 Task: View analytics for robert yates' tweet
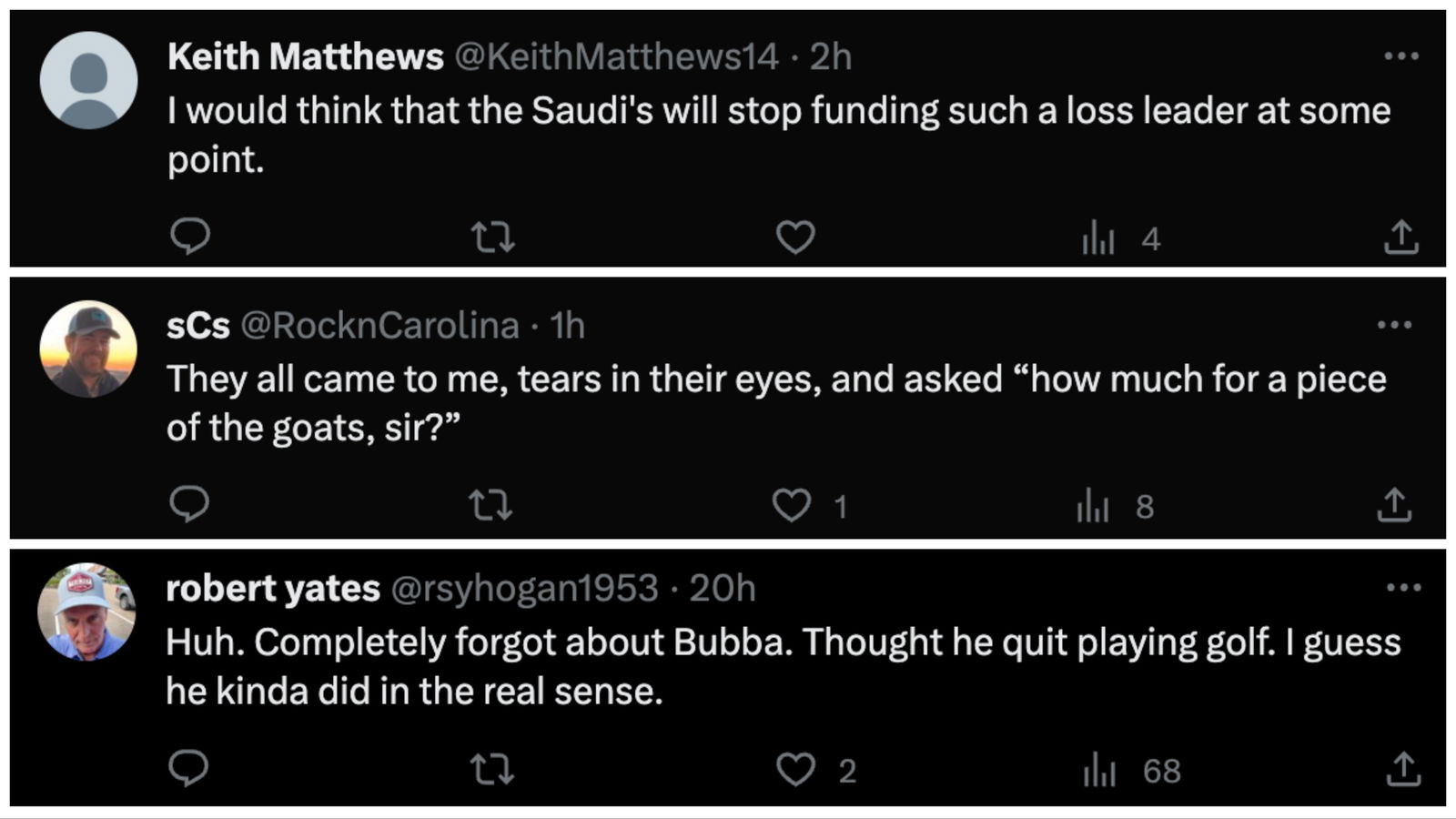point(1099,771)
